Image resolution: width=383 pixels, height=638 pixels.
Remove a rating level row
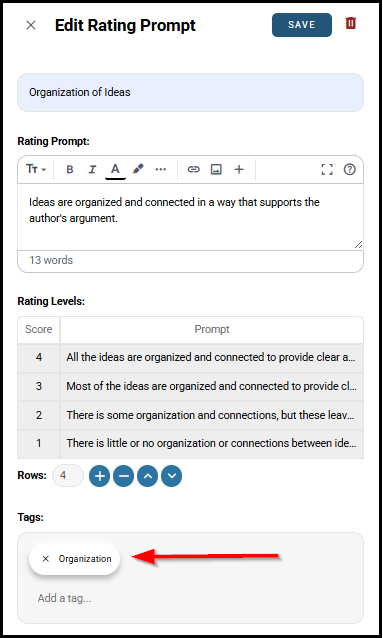124,476
